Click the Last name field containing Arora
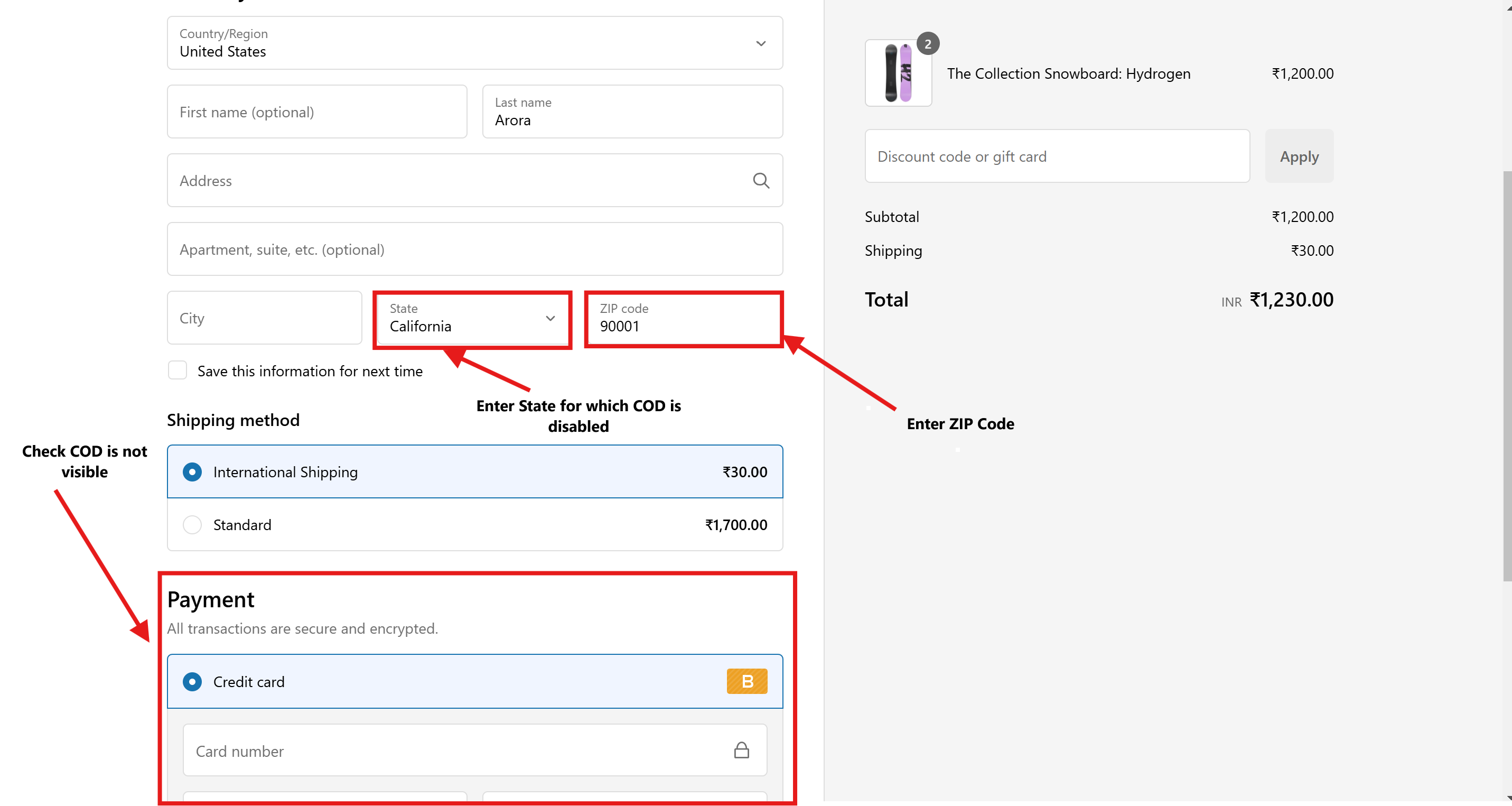The image size is (1512, 806). [632, 112]
